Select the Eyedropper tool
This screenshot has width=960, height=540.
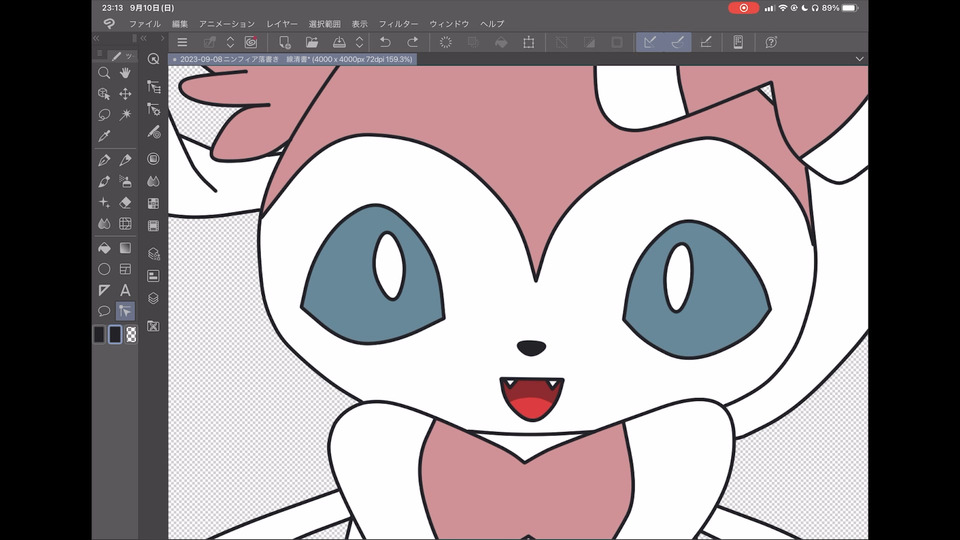click(104, 135)
